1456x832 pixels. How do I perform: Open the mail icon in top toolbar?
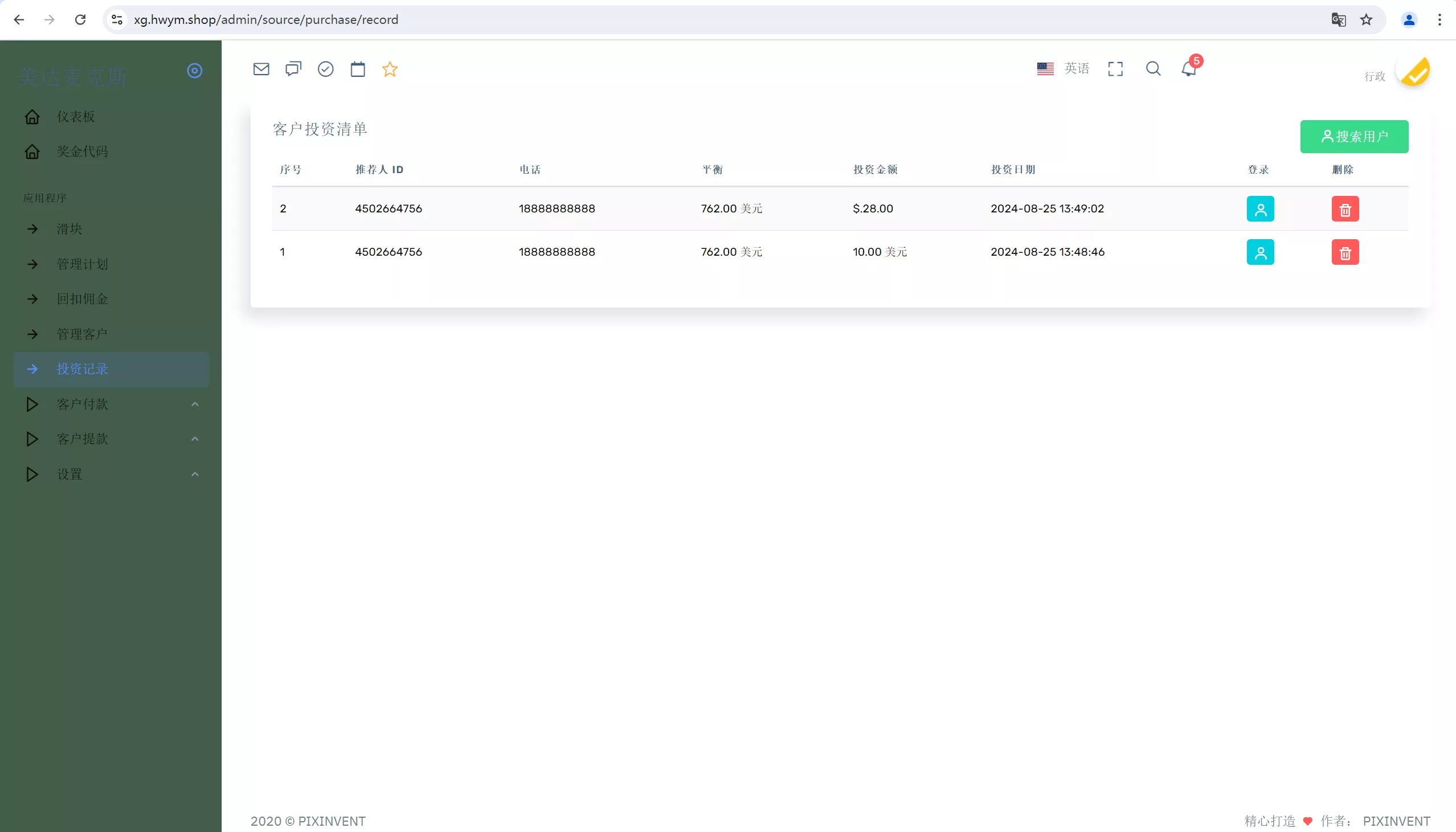[x=261, y=69]
